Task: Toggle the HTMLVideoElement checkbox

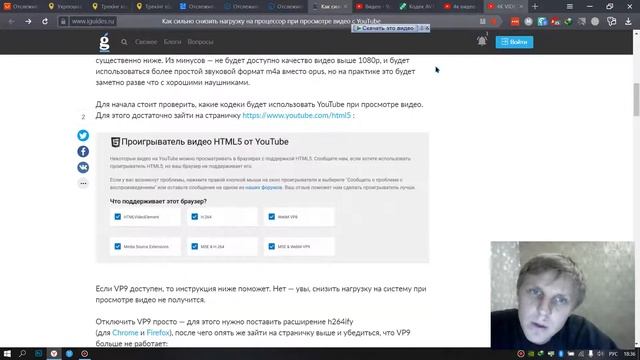Action: pyautogui.click(x=118, y=217)
